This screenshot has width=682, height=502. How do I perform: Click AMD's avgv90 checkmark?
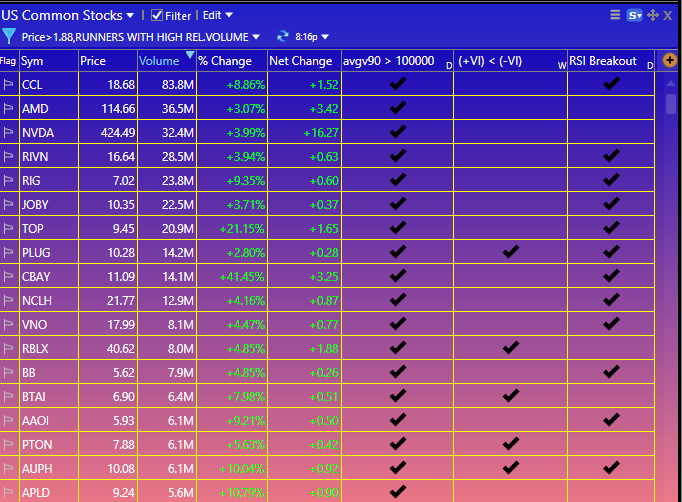(x=398, y=107)
